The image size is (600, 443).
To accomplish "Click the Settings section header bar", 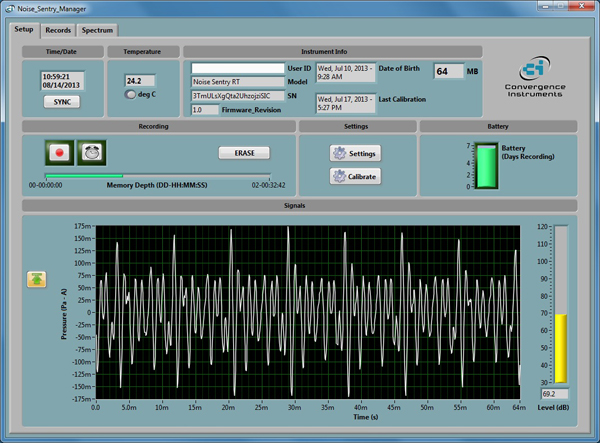I will tap(357, 126).
